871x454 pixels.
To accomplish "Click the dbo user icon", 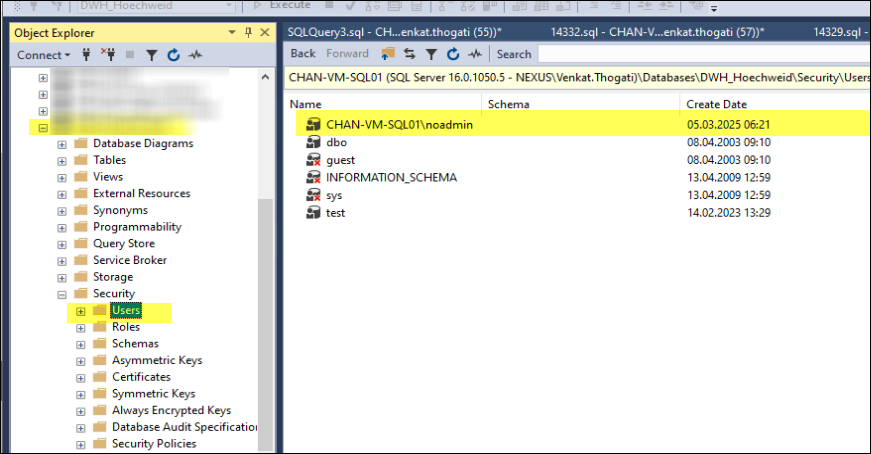I will tap(313, 142).
